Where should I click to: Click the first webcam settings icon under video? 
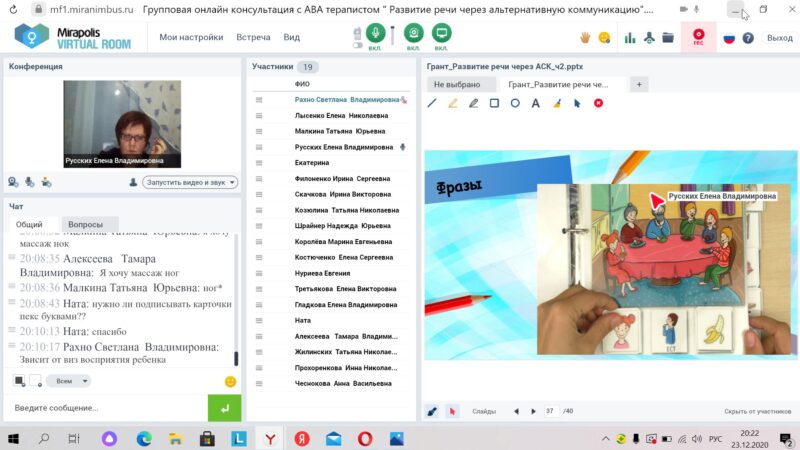(x=13, y=182)
